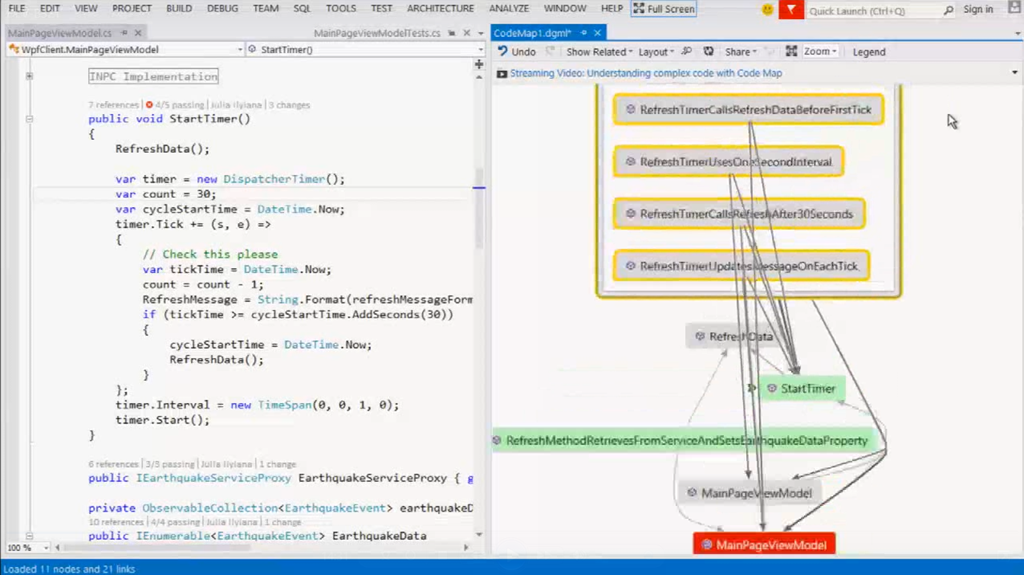Pin the MainPageViewModel.cs tab
Screen dimensions: 1024x575
pyautogui.click(x=124, y=32)
